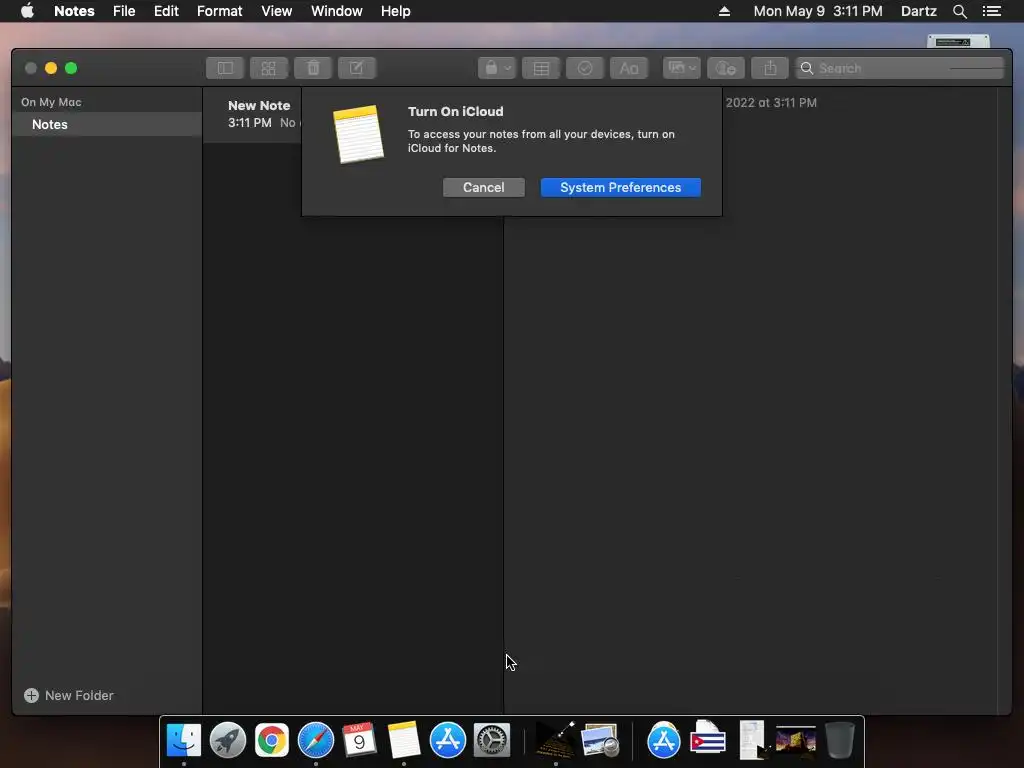This screenshot has width=1024, height=768.
Task: Click the date and time in menu bar
Action: click(x=818, y=11)
